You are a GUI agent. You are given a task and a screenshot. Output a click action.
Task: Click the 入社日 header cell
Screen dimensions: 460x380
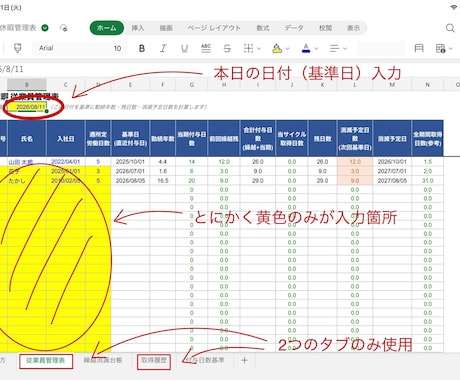66,138
